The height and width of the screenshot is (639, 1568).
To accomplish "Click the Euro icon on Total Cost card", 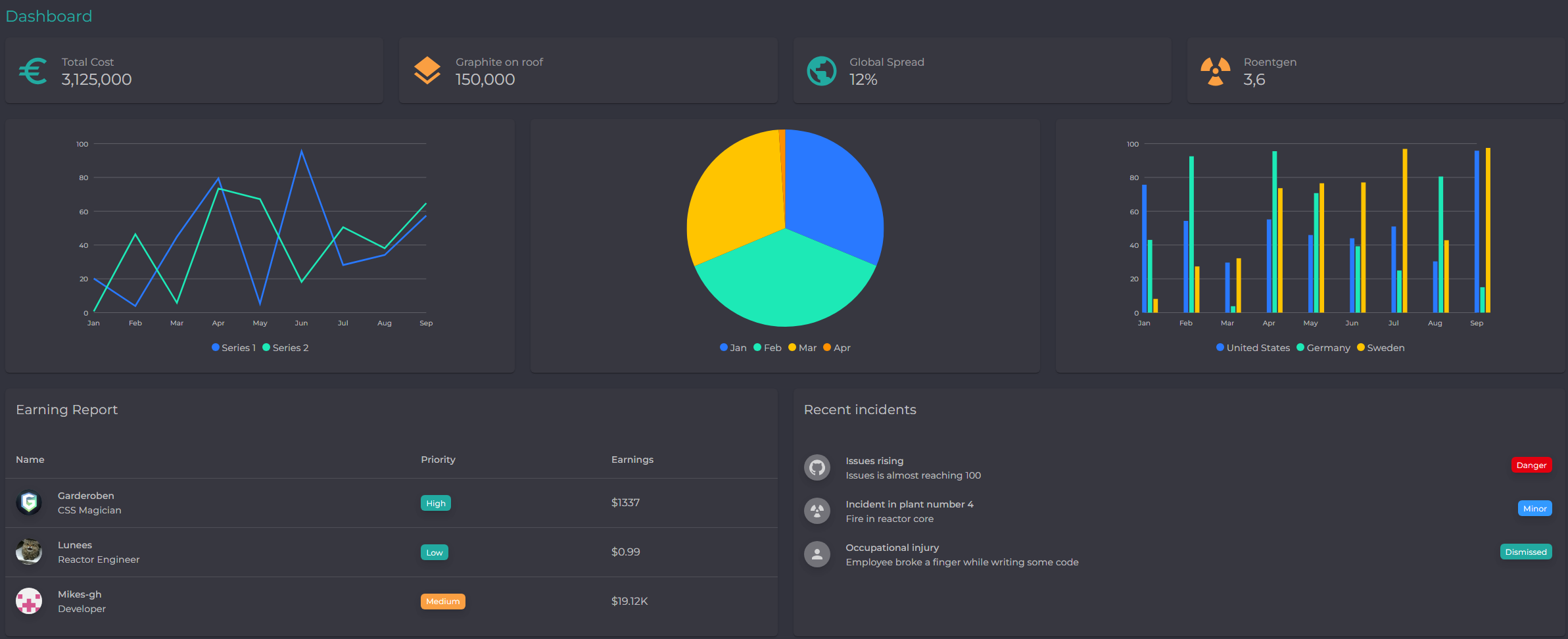I will click(33, 71).
